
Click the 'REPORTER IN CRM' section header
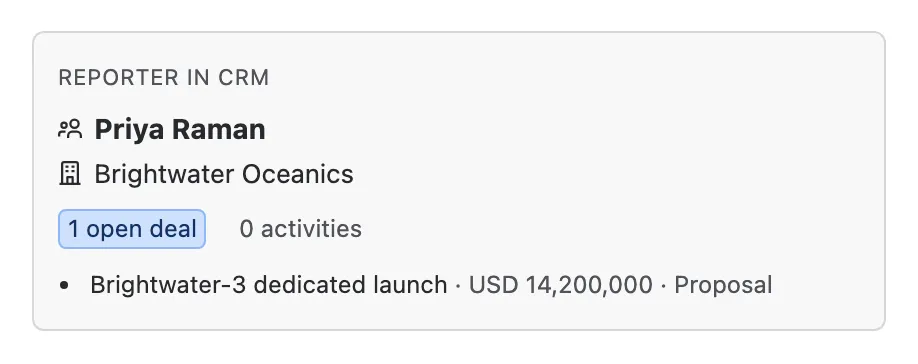click(164, 78)
